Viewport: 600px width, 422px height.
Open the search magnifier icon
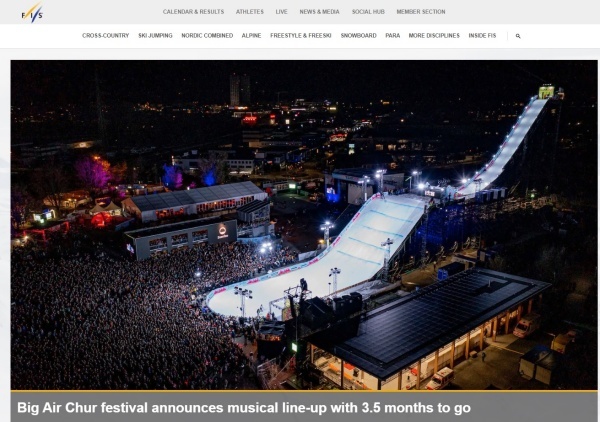tap(518, 36)
